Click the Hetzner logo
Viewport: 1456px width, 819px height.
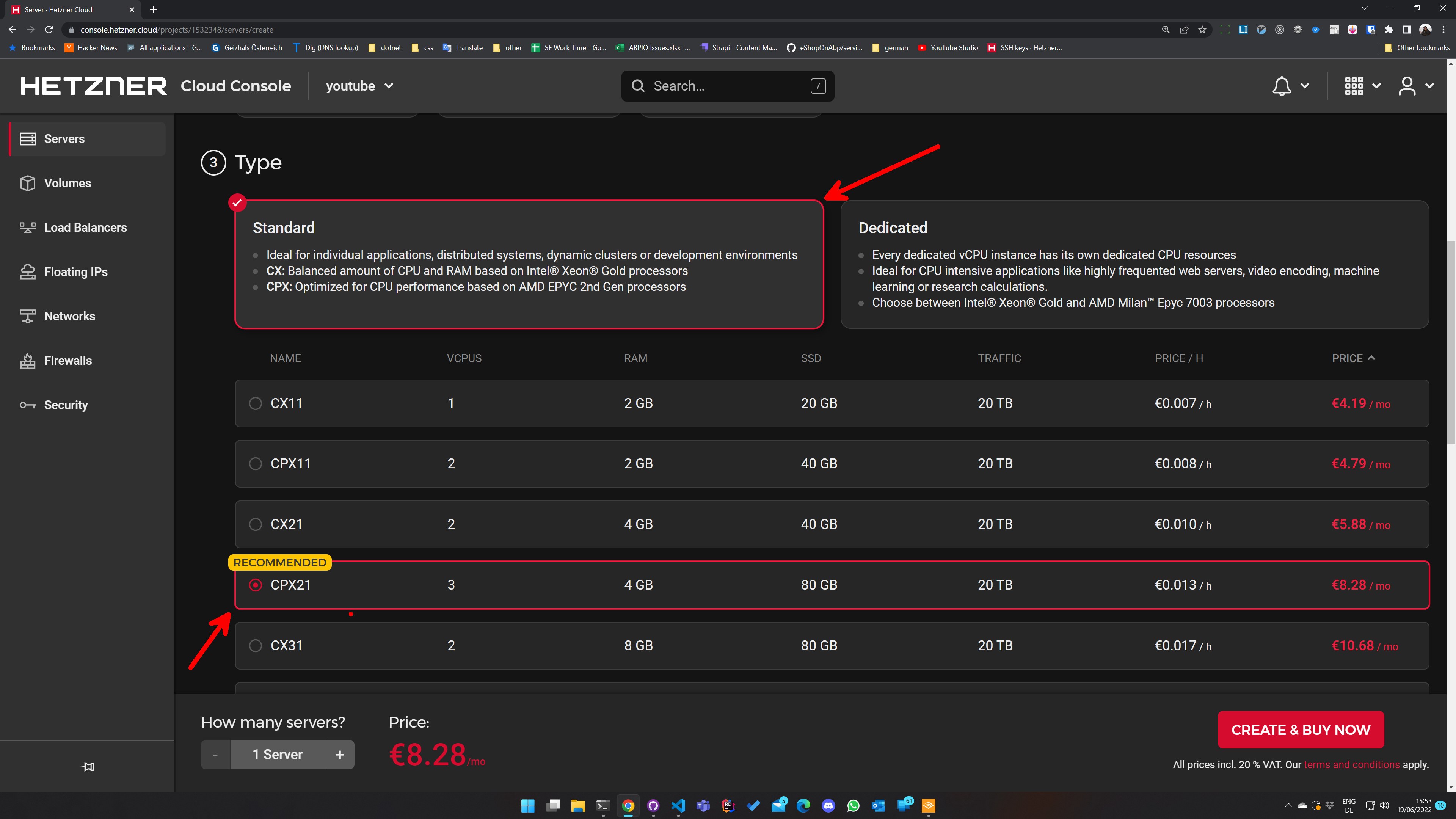point(94,86)
